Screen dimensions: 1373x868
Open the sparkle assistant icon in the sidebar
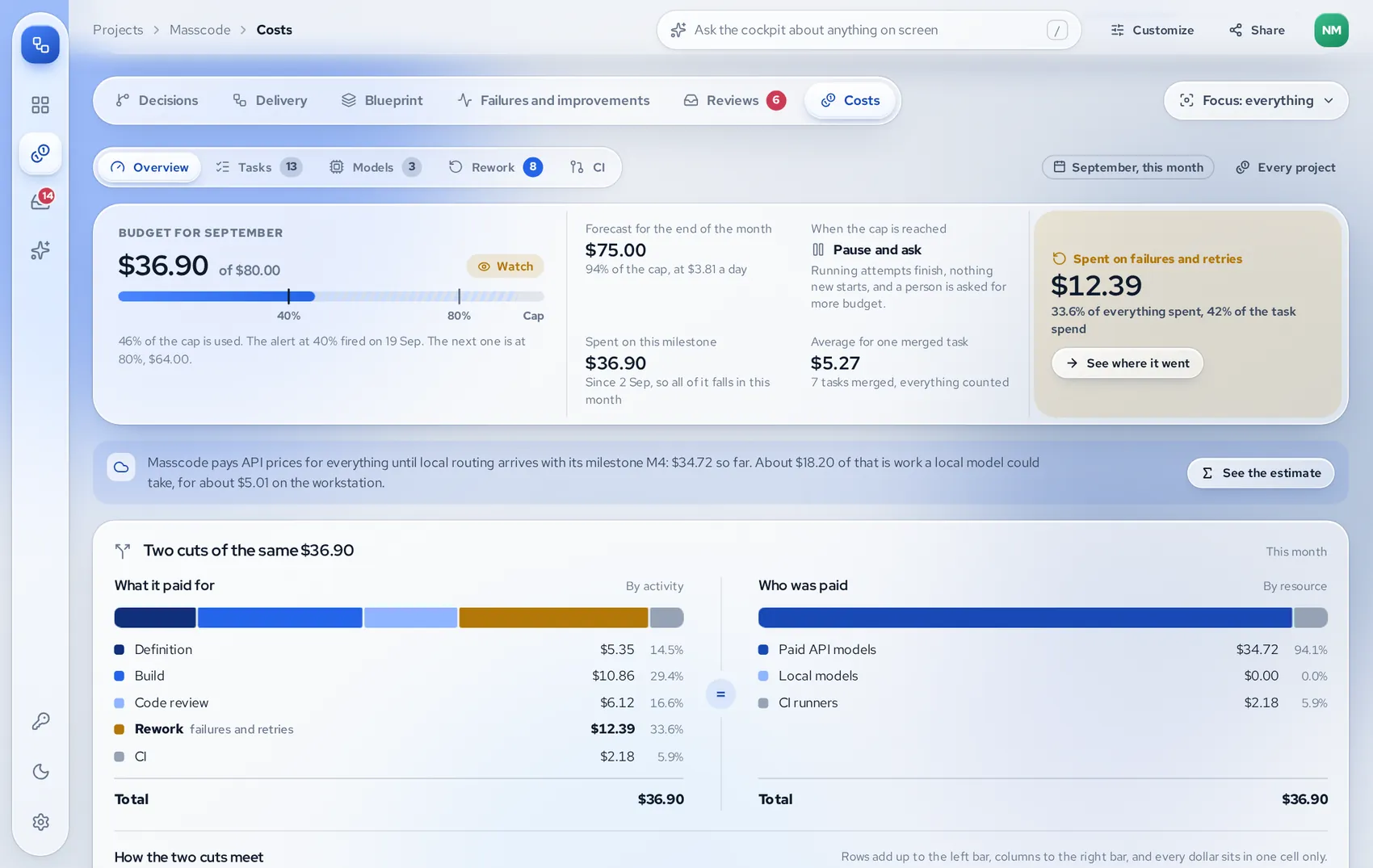click(x=40, y=250)
